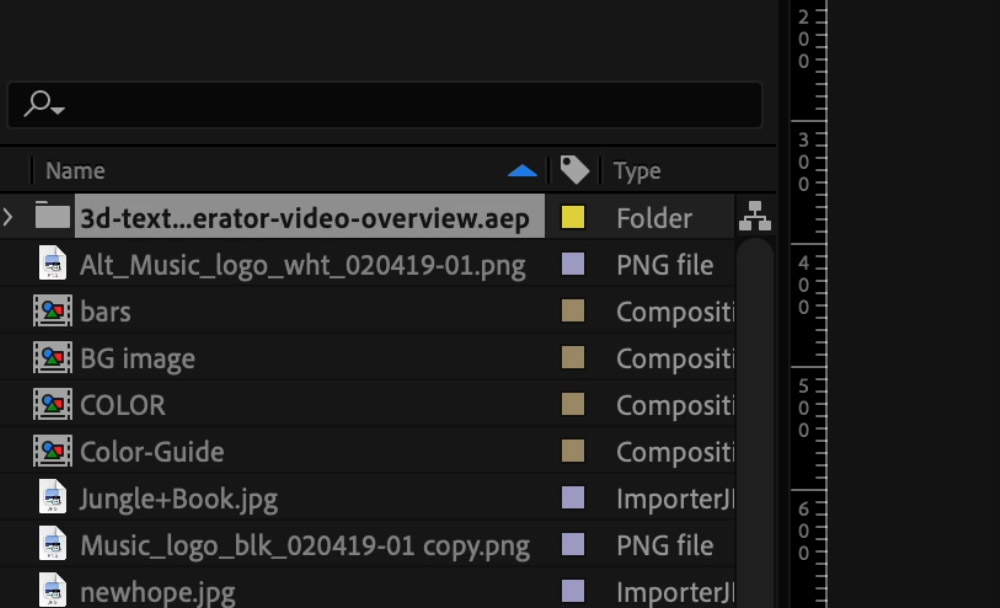1000x608 pixels.
Task: Open the Project Flowchart view icon
Action: [755, 217]
